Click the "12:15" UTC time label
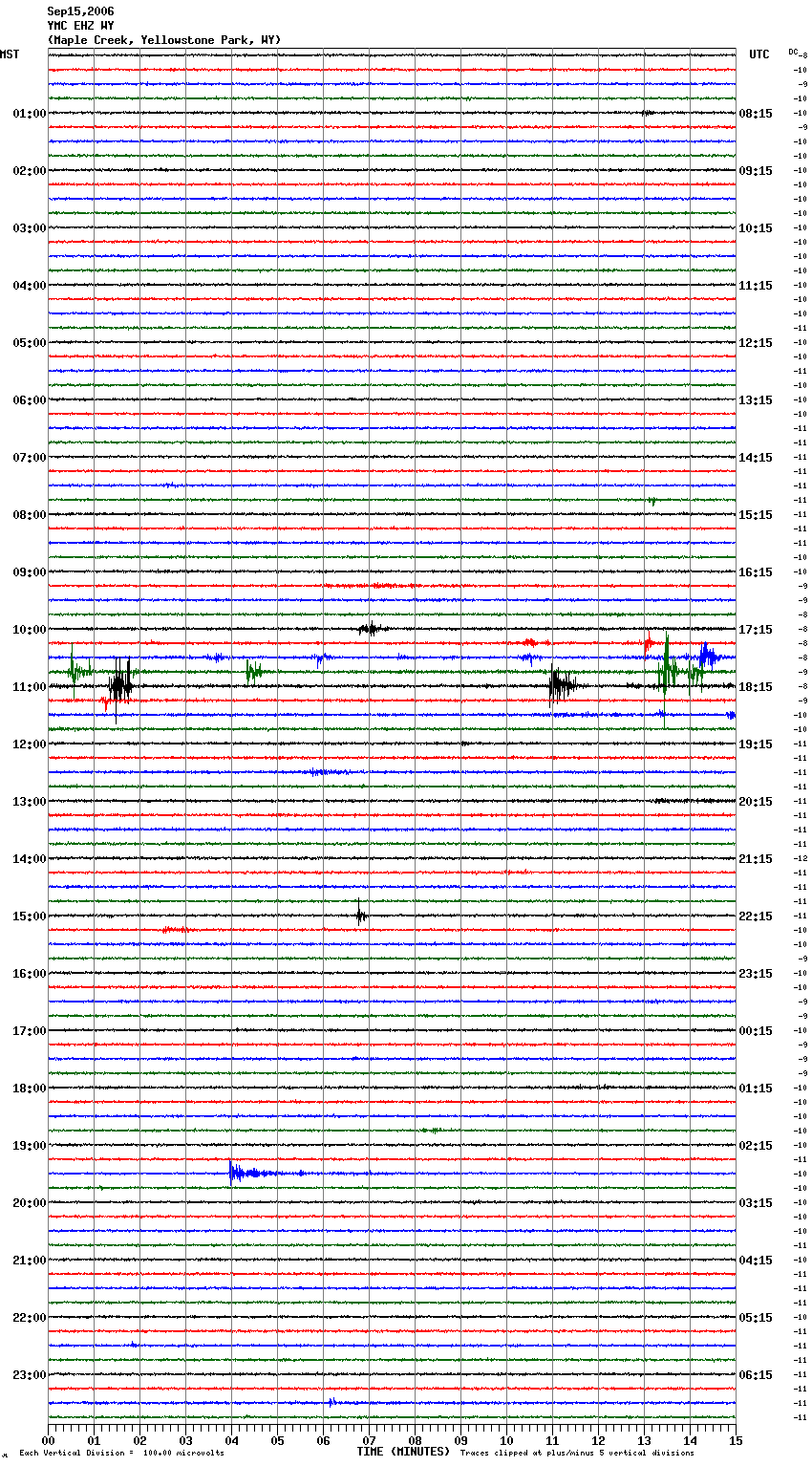This screenshot has height=1466, width=812. point(756,343)
